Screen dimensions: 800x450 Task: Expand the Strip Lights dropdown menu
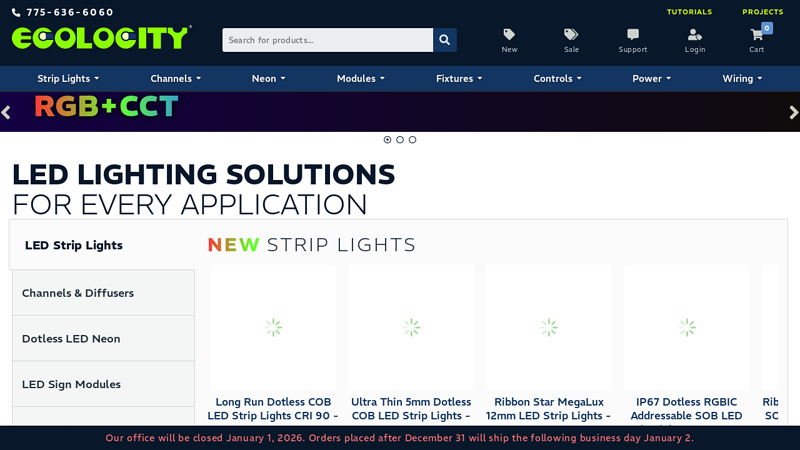click(x=69, y=78)
